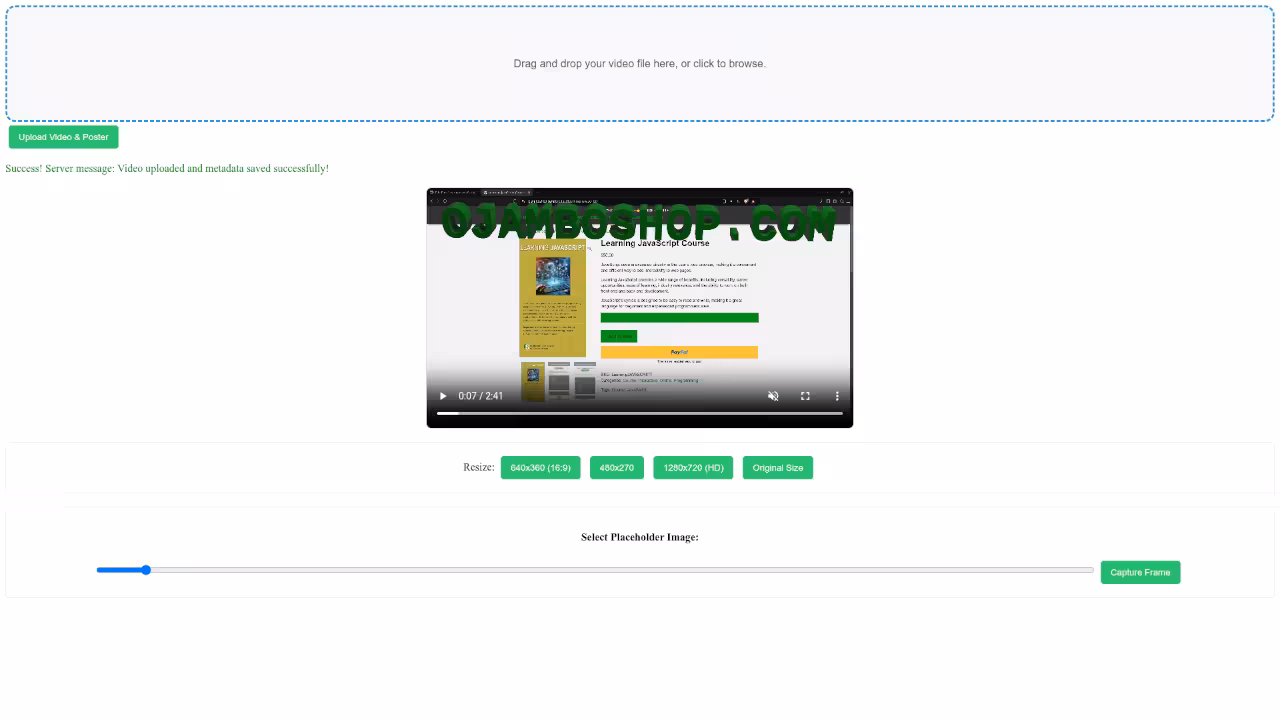Viewport: 1280px width, 720px height.
Task: Enter fullscreen video mode
Action: tap(805, 396)
